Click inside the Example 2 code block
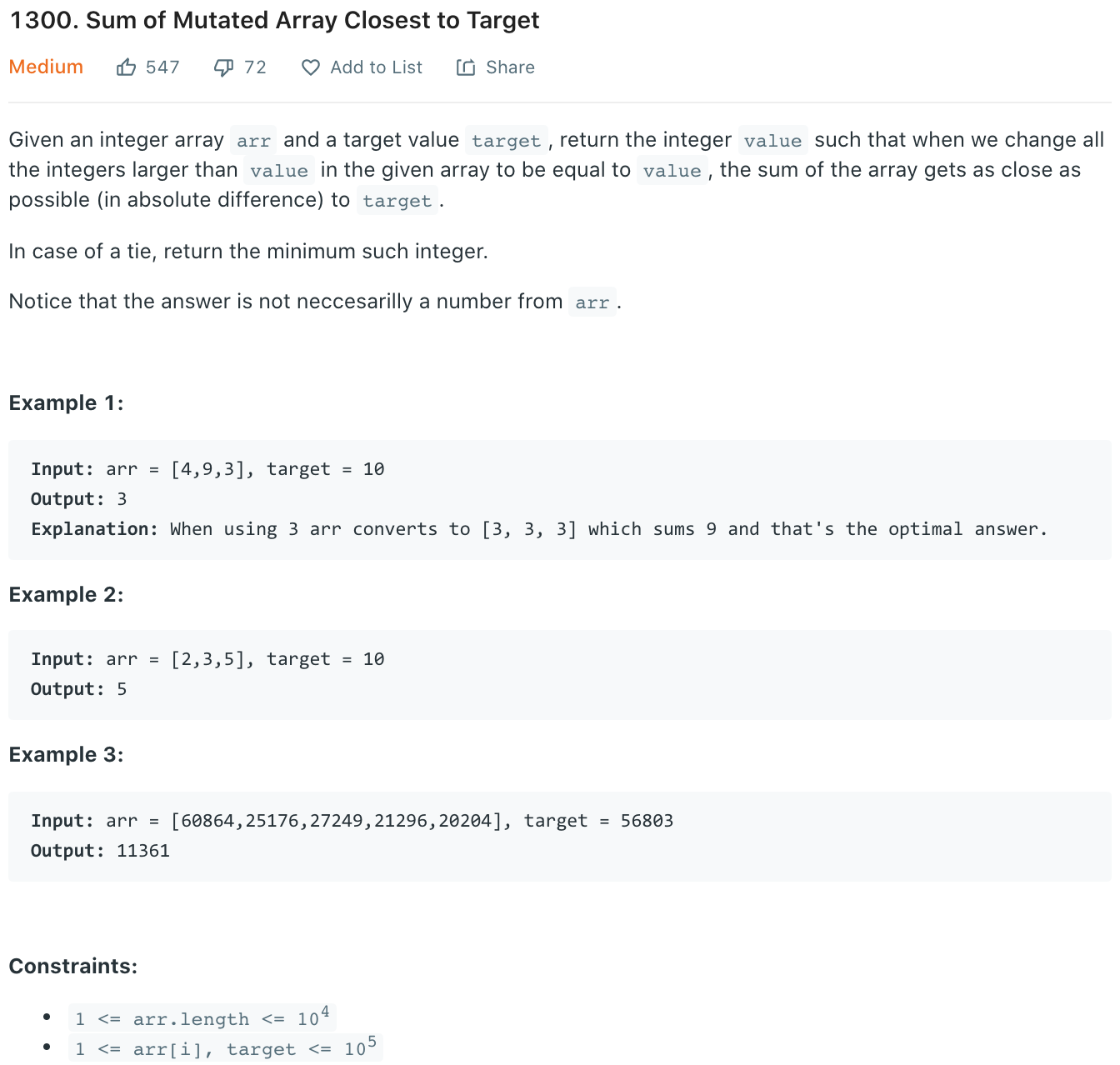This screenshot has height=1065, width=1120. click(558, 673)
